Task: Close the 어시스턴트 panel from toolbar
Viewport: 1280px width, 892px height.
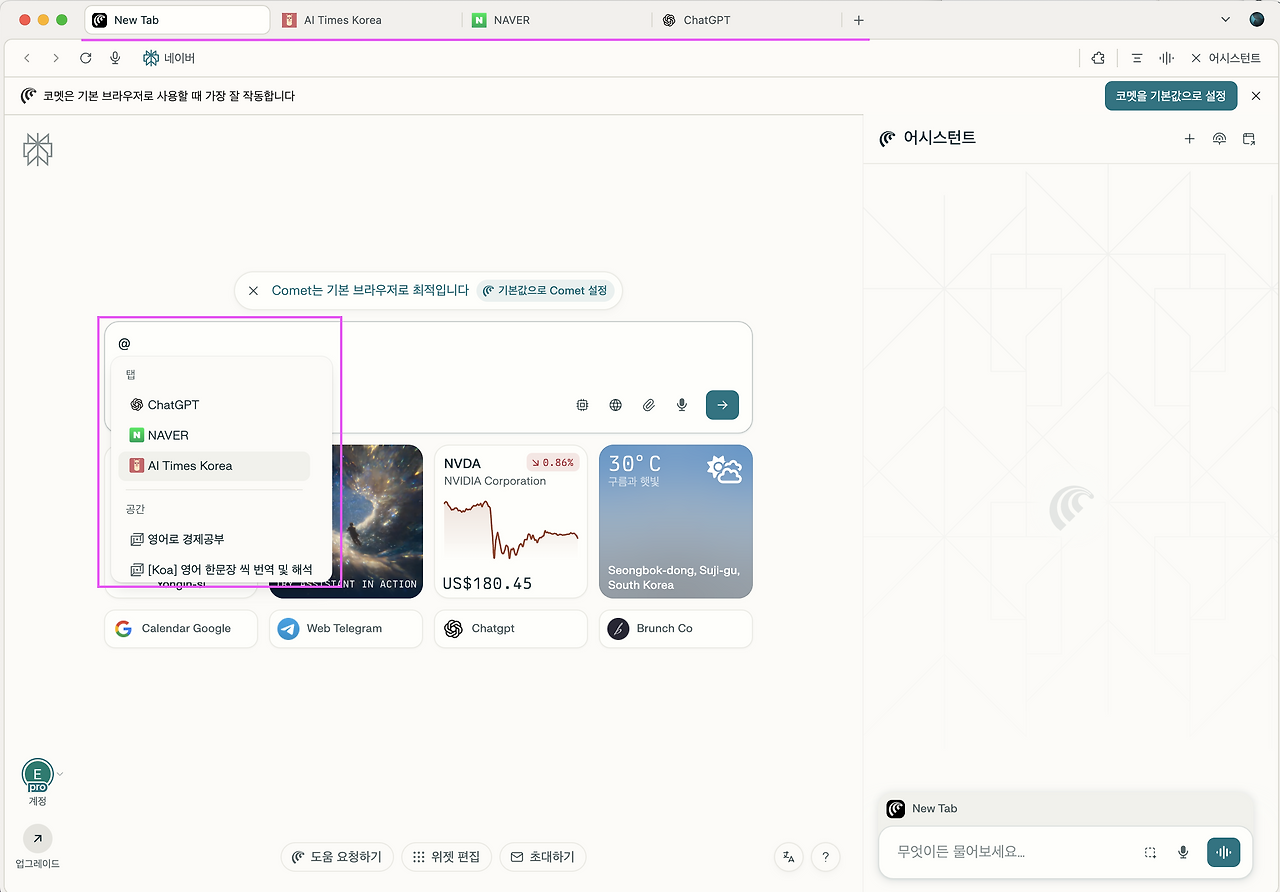Action: [x=1225, y=58]
